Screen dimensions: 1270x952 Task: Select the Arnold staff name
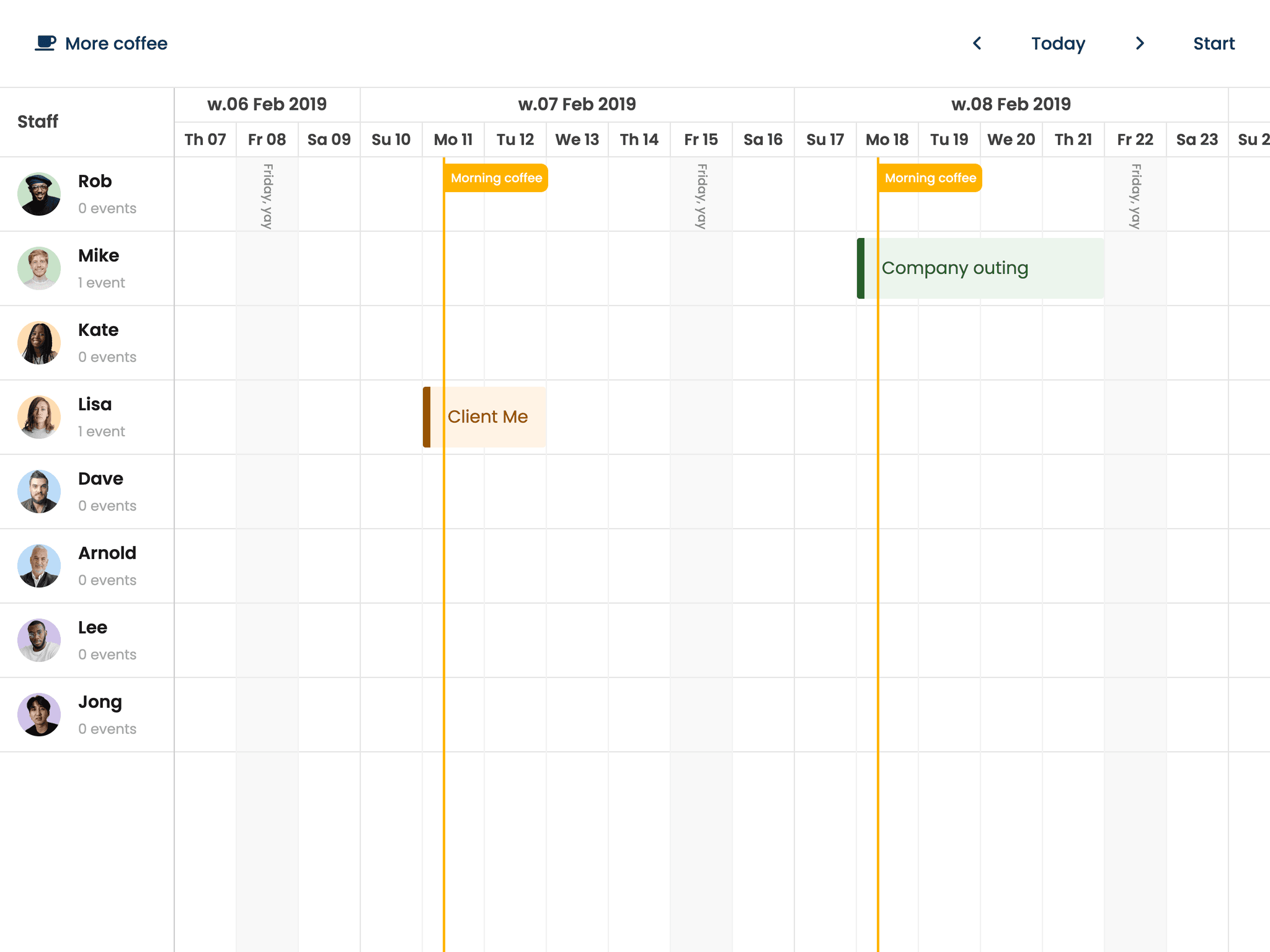(107, 553)
